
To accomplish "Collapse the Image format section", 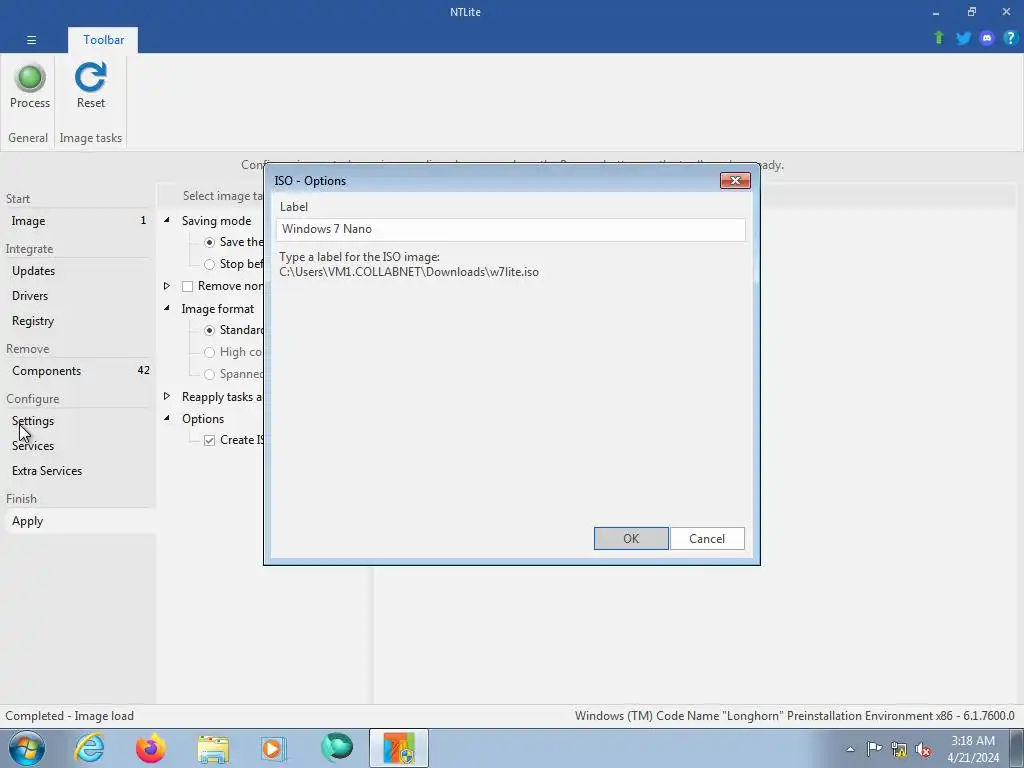I will 167,308.
